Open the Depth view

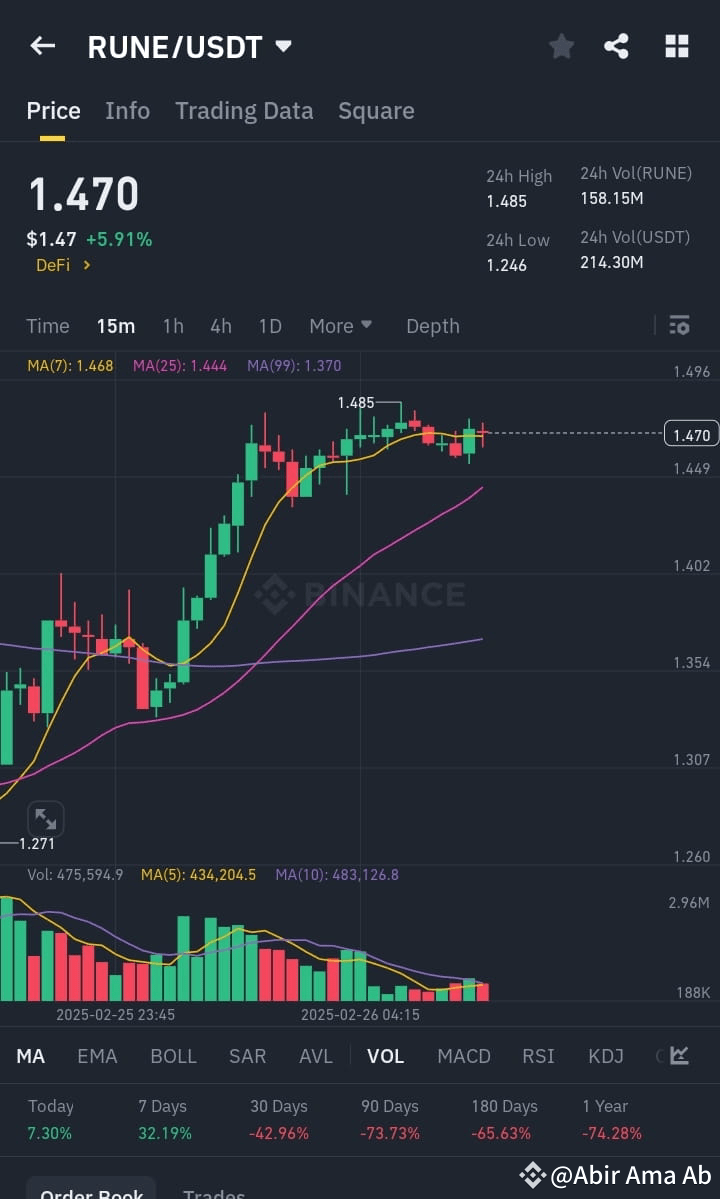(432, 325)
